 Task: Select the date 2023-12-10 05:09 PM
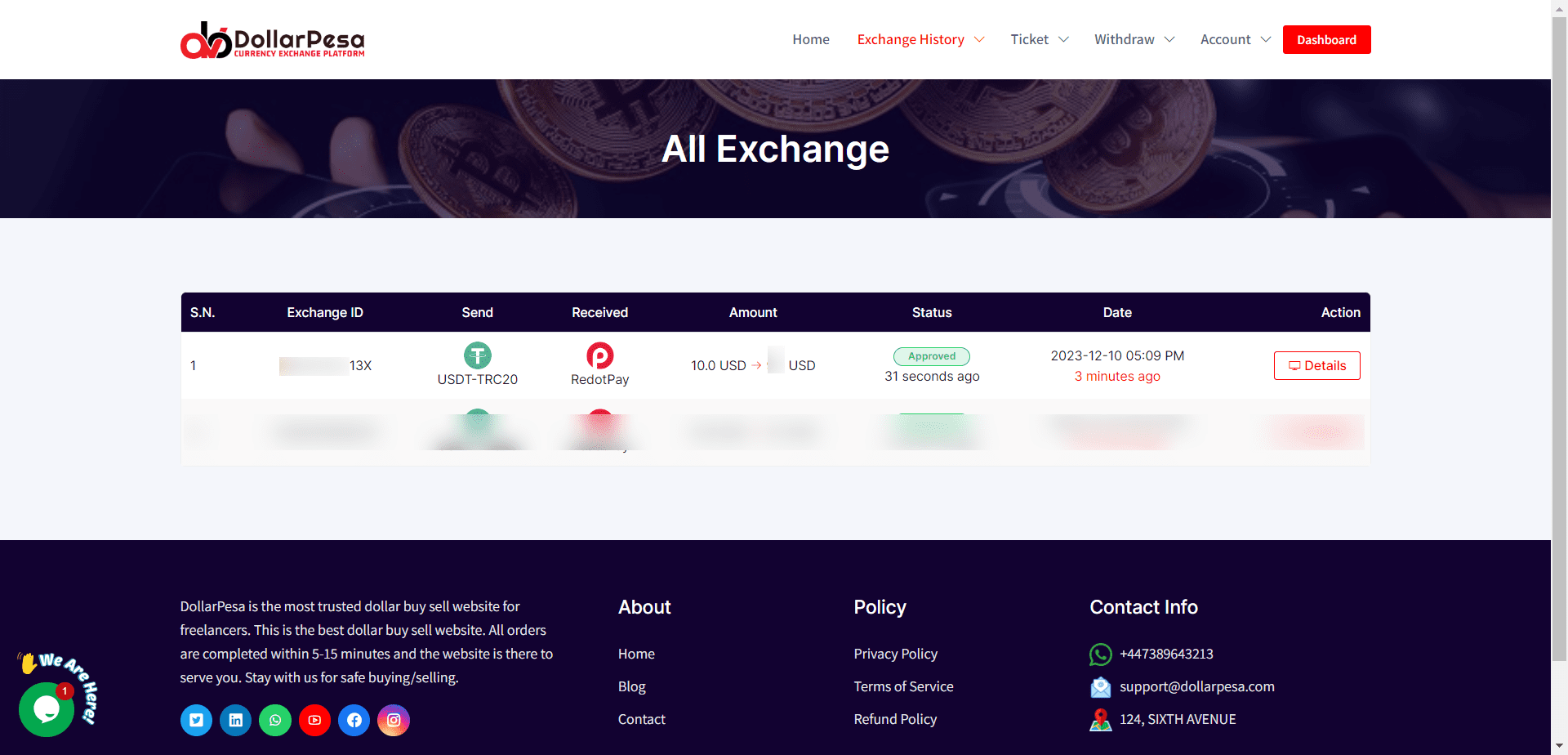click(x=1117, y=355)
